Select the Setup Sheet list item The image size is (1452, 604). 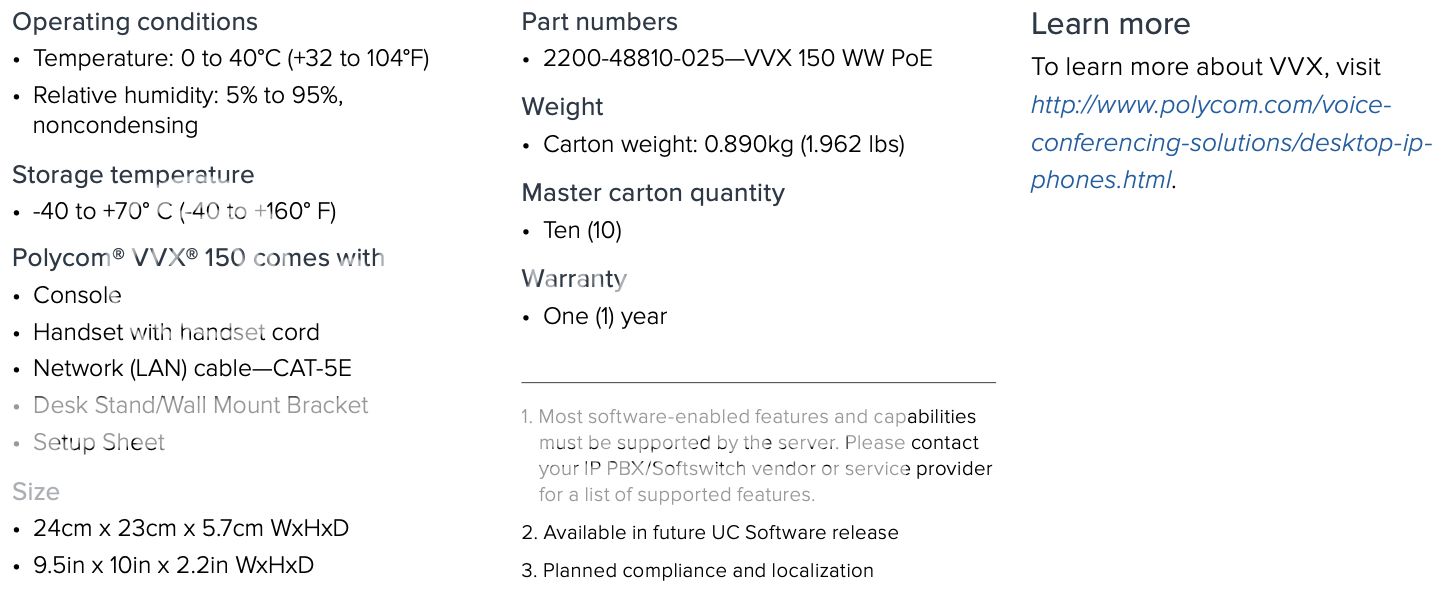(x=99, y=442)
